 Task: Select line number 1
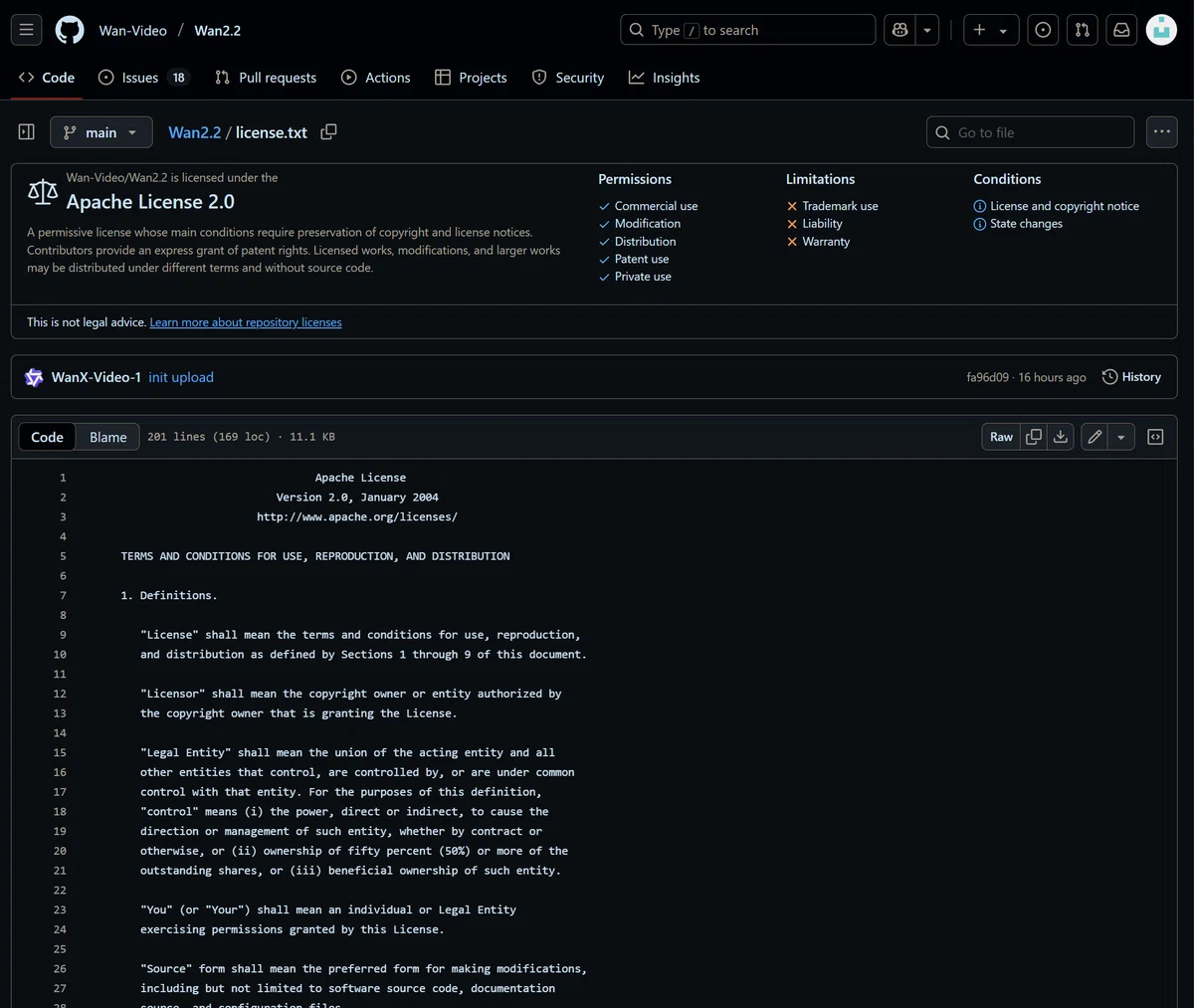pyautogui.click(x=63, y=478)
